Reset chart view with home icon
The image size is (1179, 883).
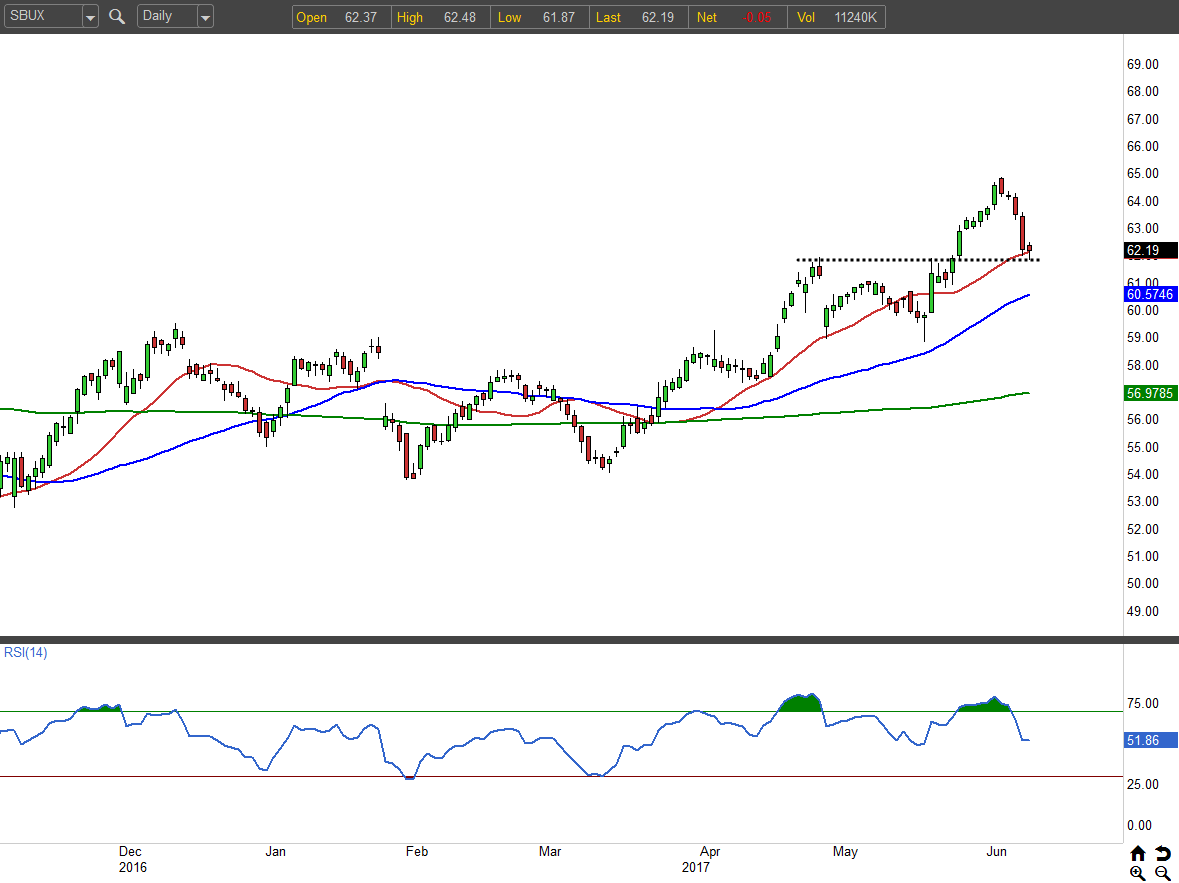(x=1138, y=853)
